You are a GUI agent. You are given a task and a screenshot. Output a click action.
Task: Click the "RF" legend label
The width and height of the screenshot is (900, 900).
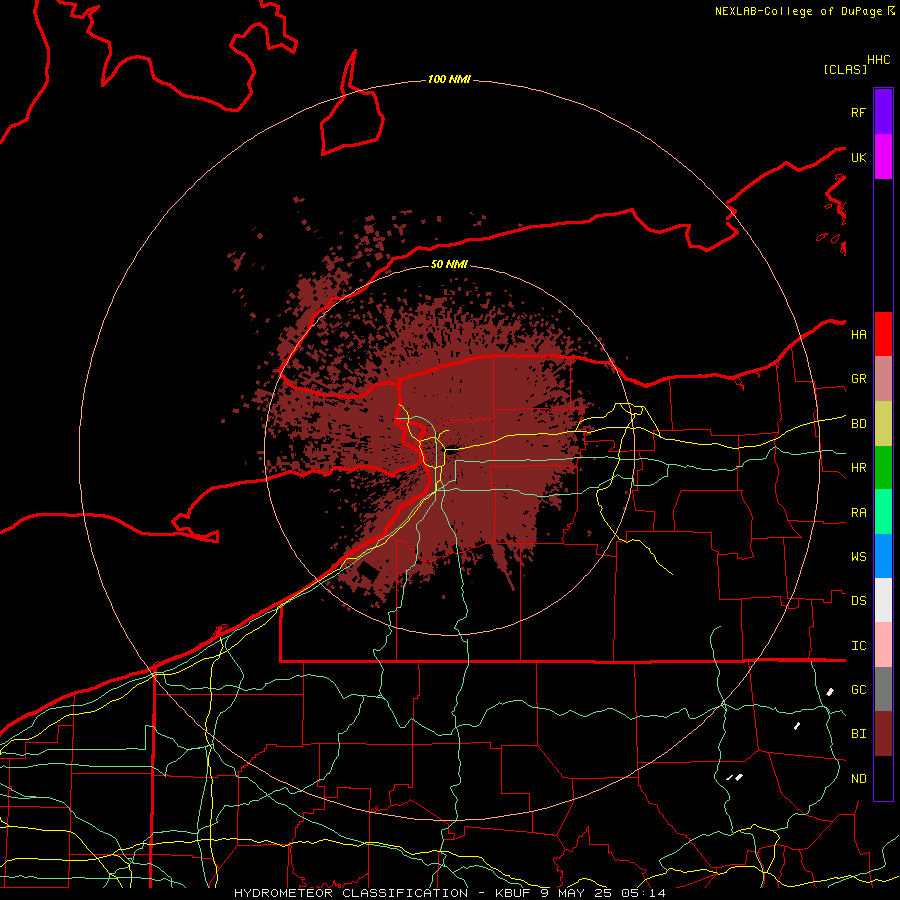pos(858,112)
